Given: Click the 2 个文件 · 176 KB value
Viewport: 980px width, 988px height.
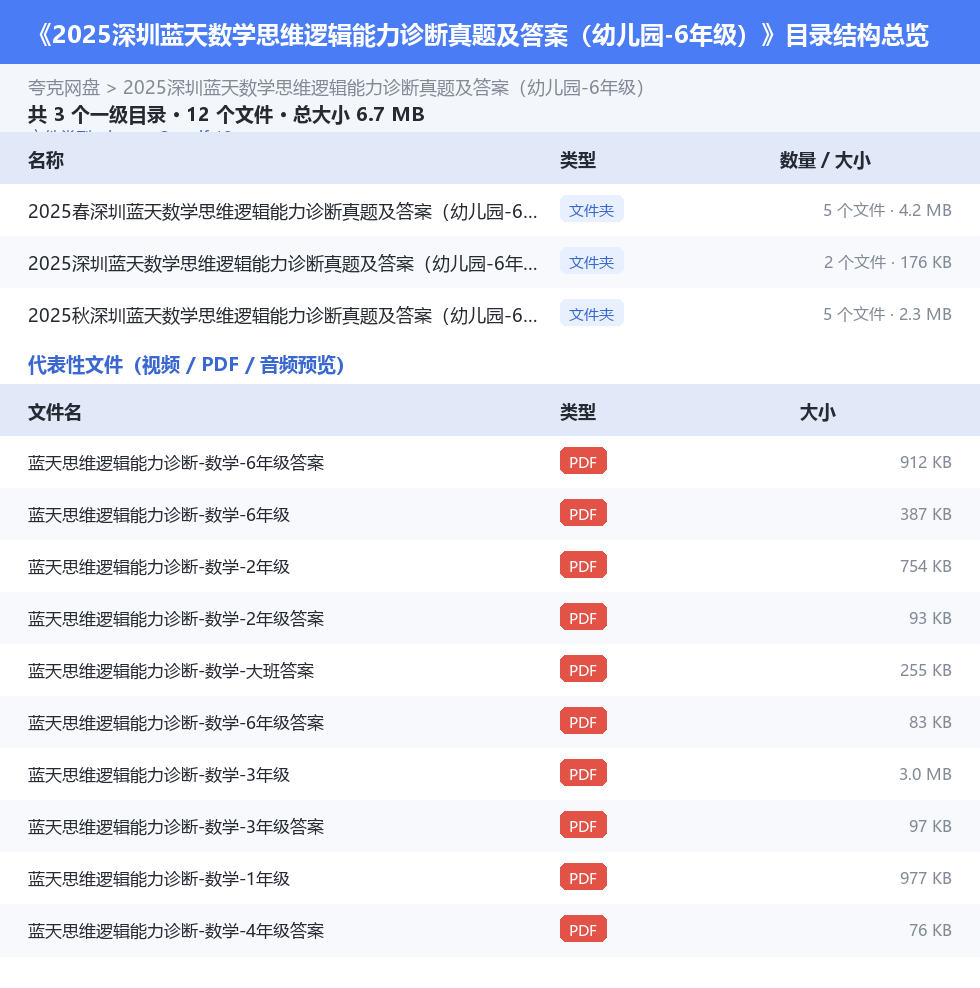Looking at the screenshot, I should [x=887, y=262].
